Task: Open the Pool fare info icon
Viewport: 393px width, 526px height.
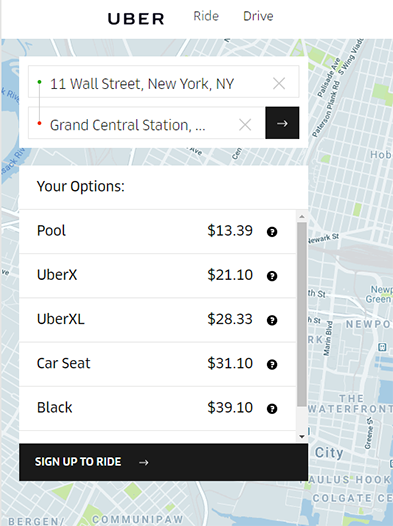Action: tap(272, 232)
